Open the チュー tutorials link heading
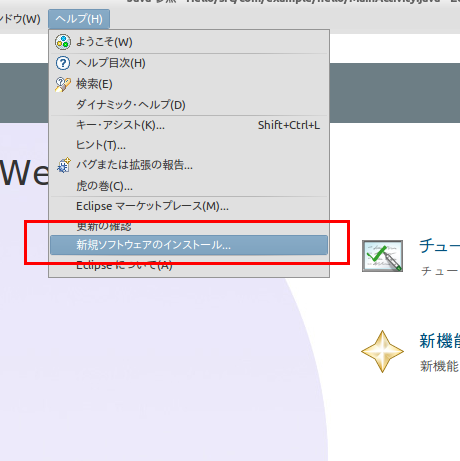This screenshot has width=460, height=461. (439, 246)
